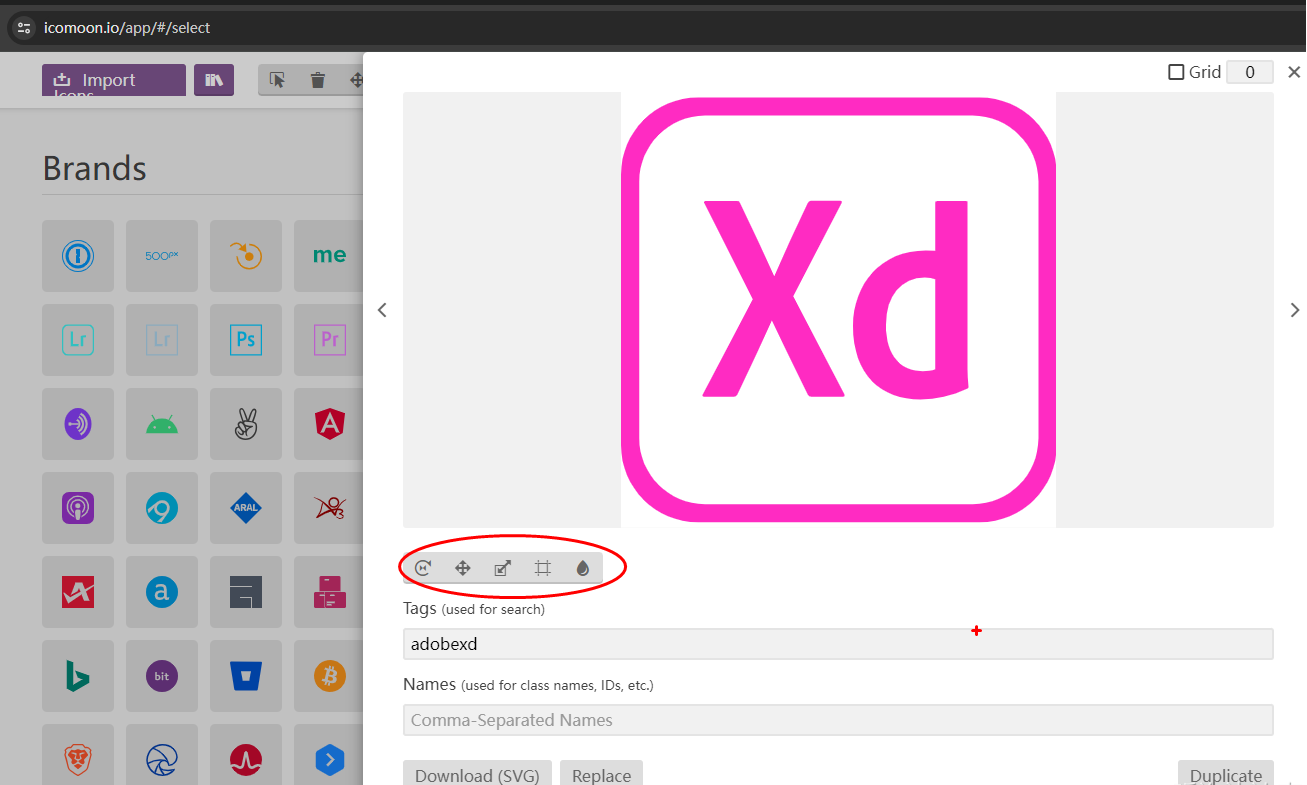Image resolution: width=1307 pixels, height=785 pixels.
Task: Select the peace hand brand icon
Action: coord(246,424)
